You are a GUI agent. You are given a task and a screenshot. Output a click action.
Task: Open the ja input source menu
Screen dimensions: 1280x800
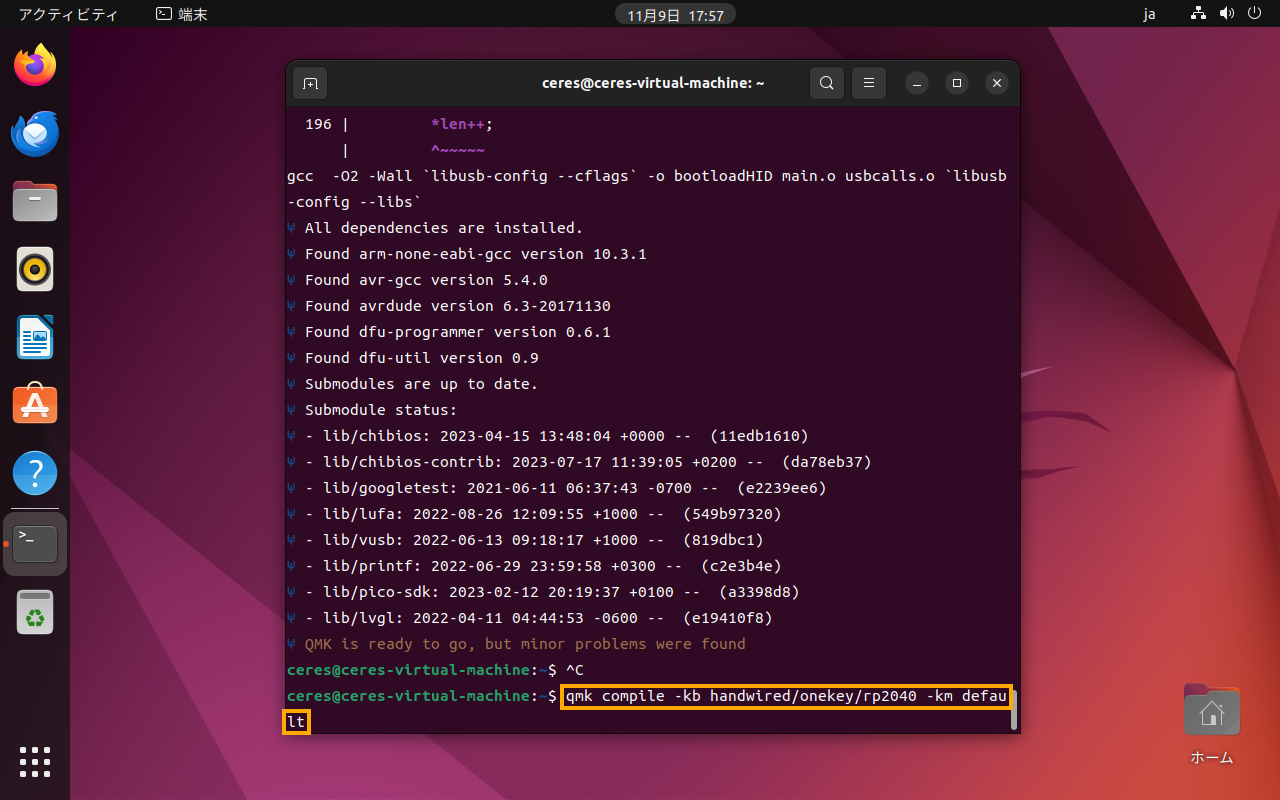1149,14
